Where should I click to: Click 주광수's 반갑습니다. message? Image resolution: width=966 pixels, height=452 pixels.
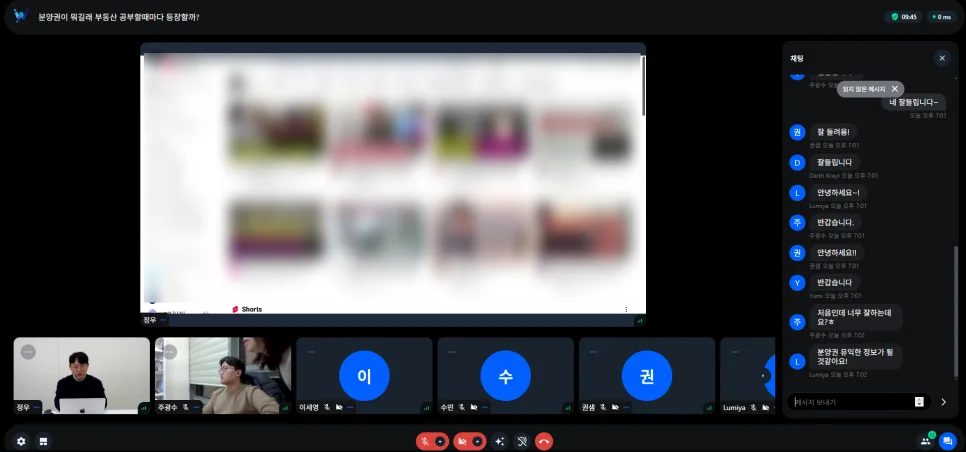click(x=835, y=222)
